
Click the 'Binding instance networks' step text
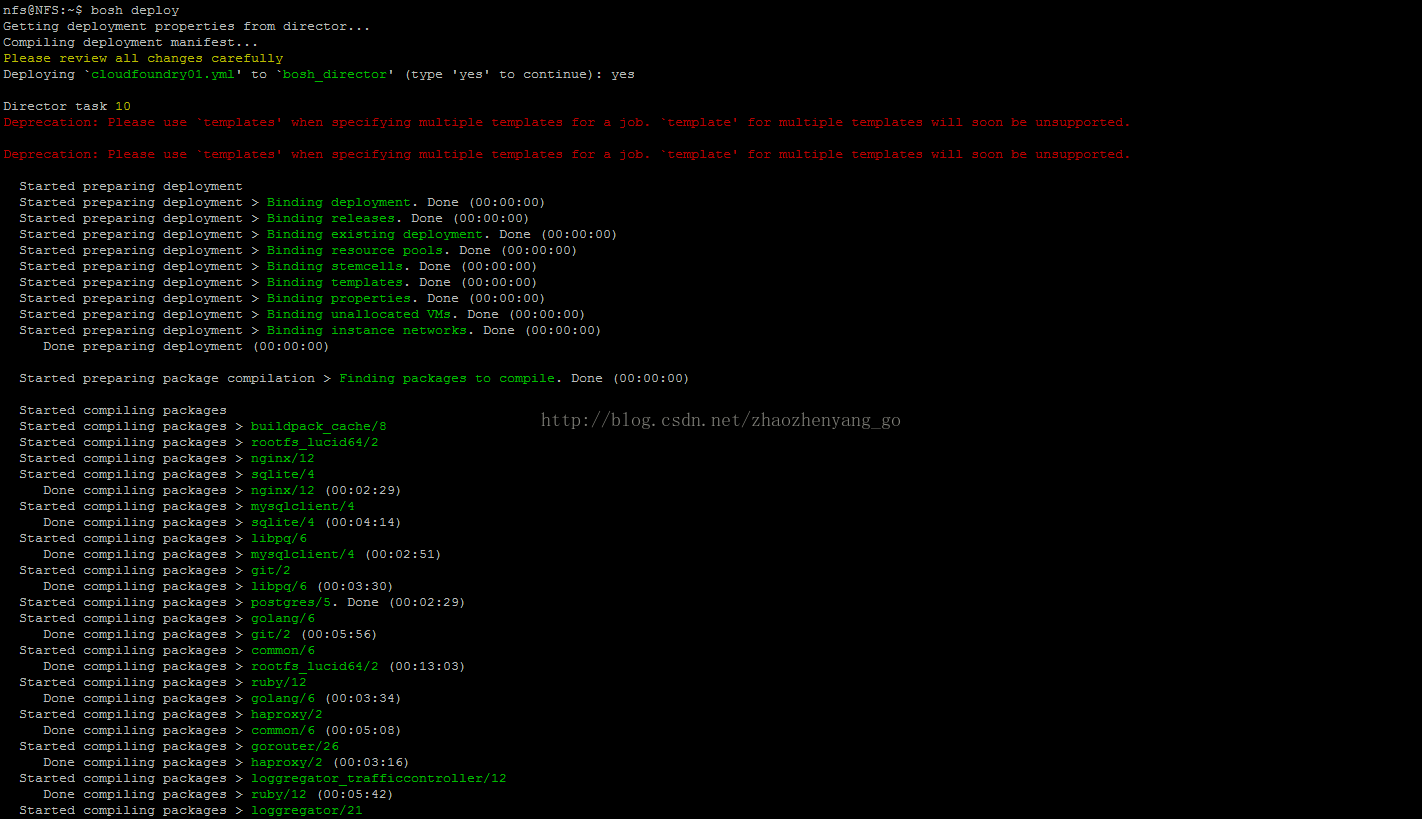367,330
